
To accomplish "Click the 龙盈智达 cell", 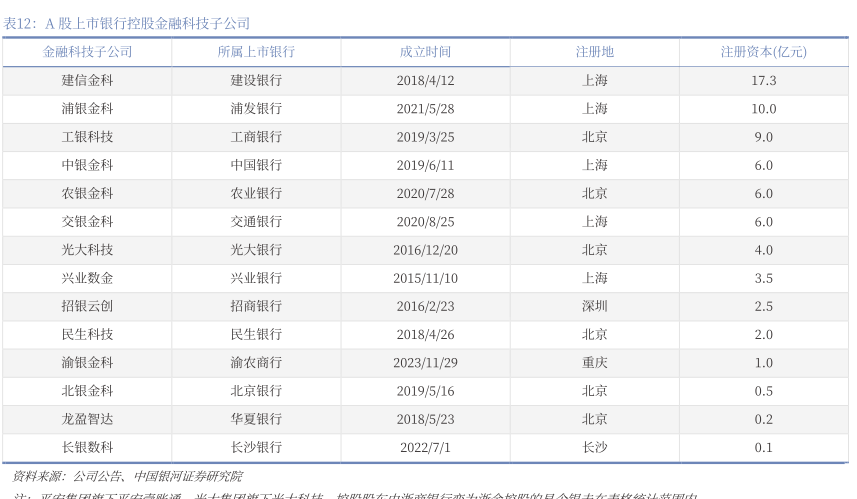I will pyautogui.click(x=87, y=419).
